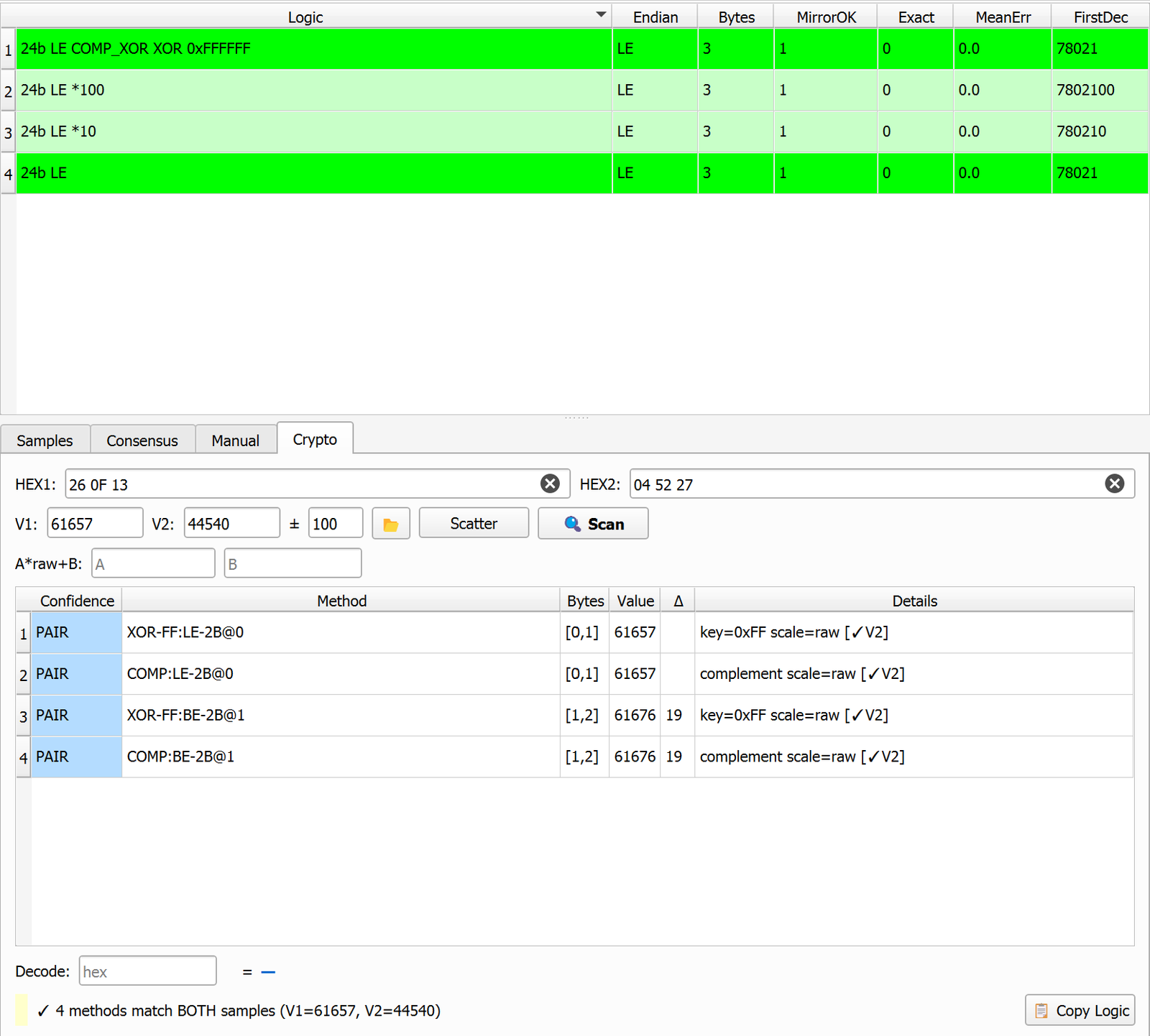Click the tolerance field showing 100

click(336, 524)
